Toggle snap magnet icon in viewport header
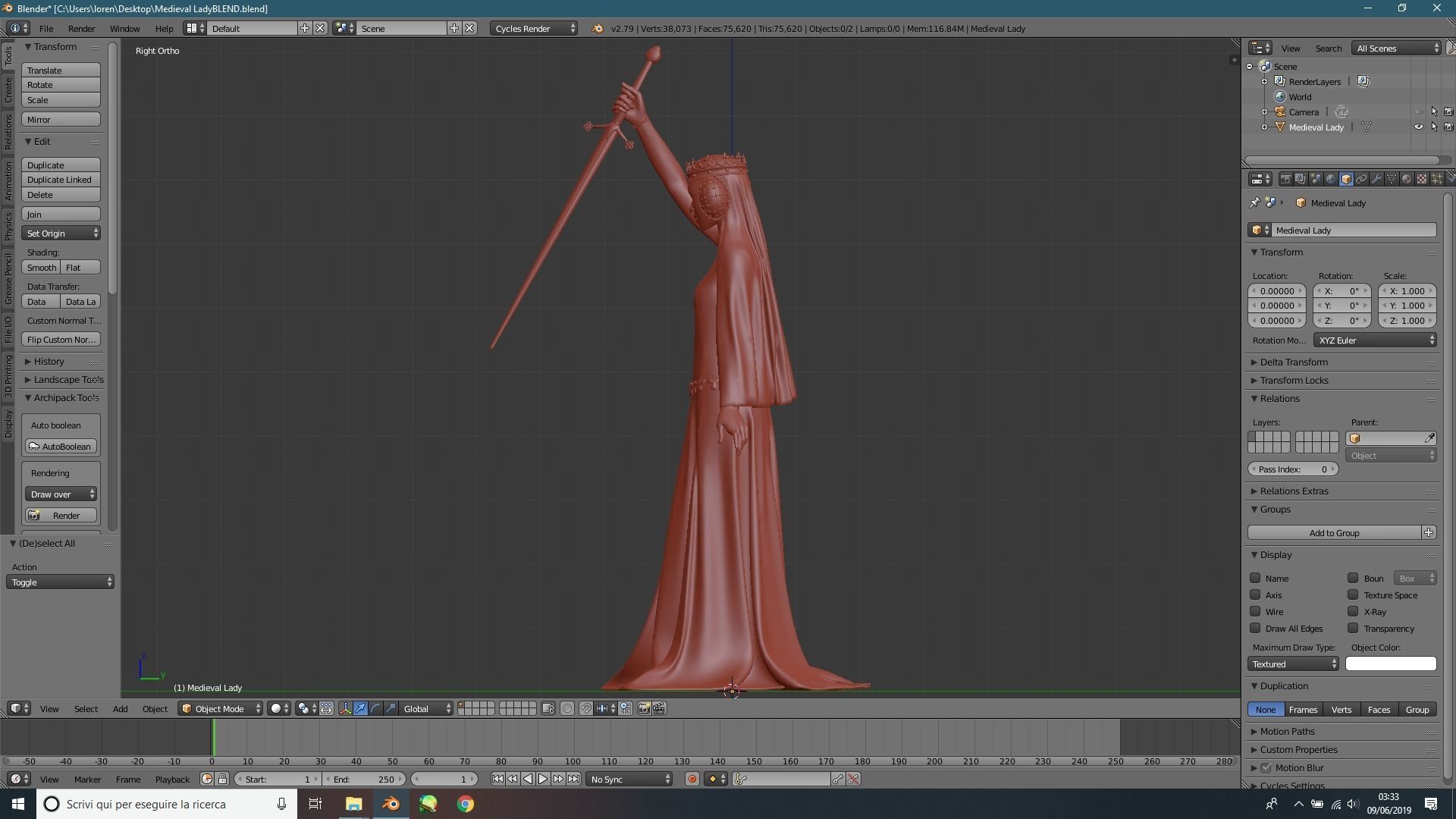1456x819 pixels. [x=586, y=708]
